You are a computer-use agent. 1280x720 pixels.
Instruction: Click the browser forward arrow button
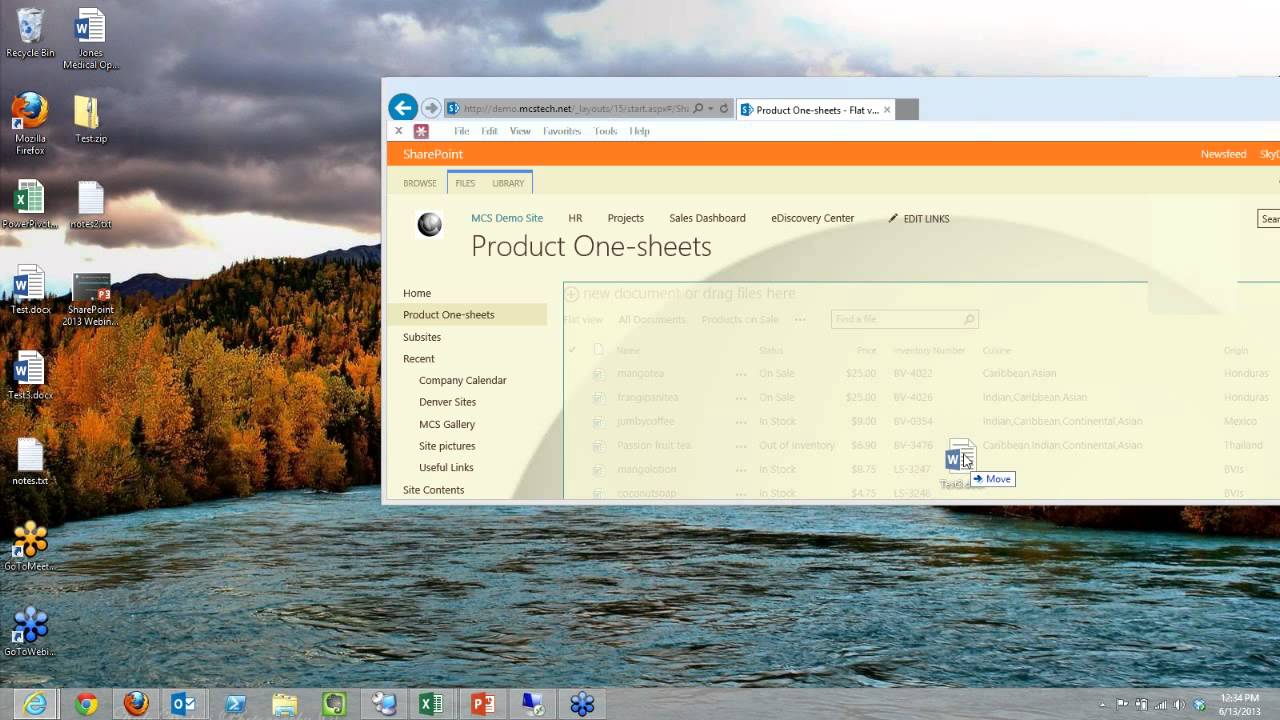(431, 108)
